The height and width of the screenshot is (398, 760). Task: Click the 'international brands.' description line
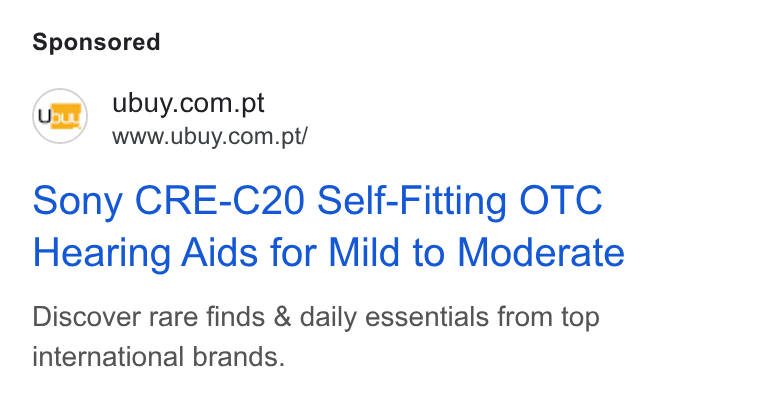coord(158,357)
